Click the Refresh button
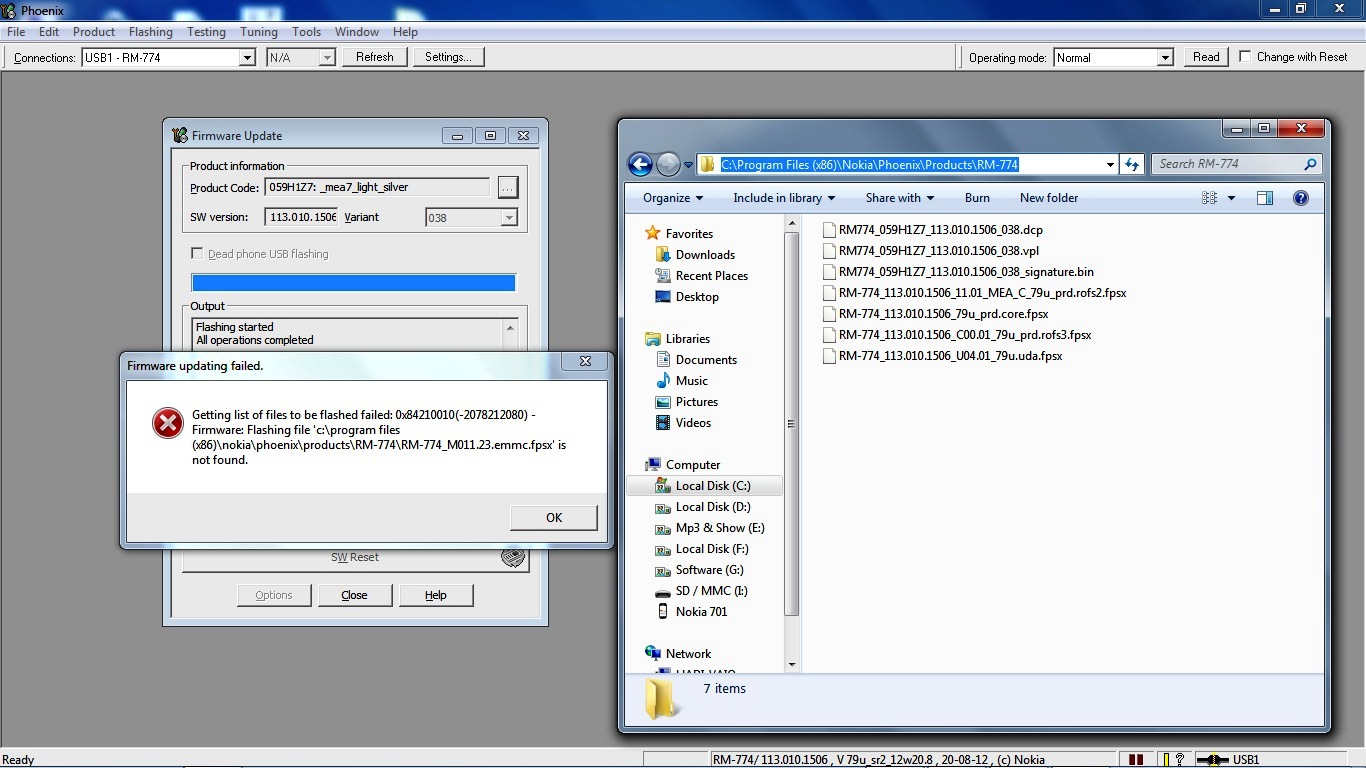 tap(375, 57)
